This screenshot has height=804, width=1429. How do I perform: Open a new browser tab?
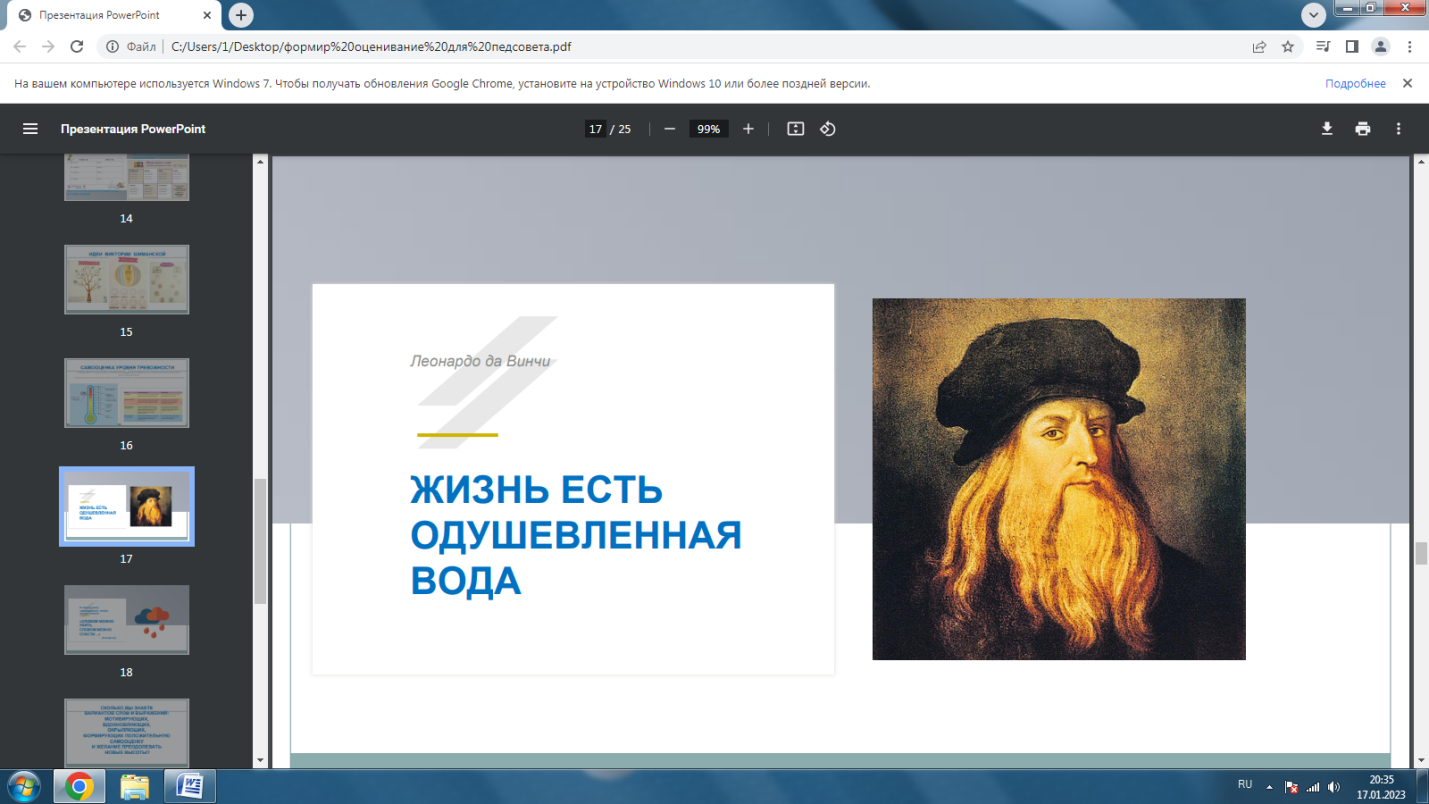coord(240,15)
